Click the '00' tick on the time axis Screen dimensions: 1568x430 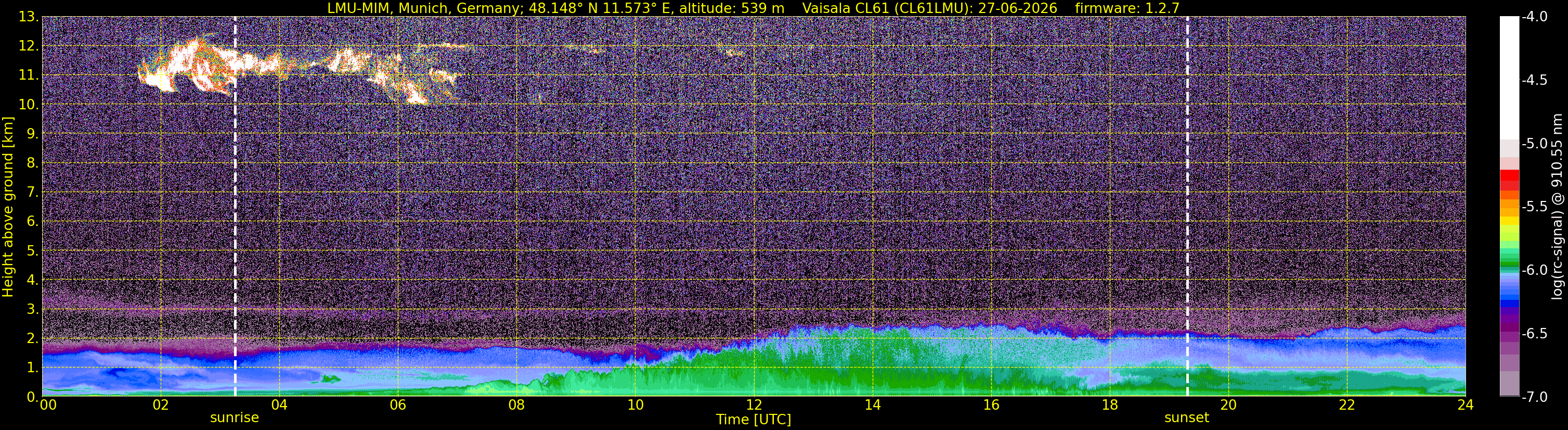point(47,405)
